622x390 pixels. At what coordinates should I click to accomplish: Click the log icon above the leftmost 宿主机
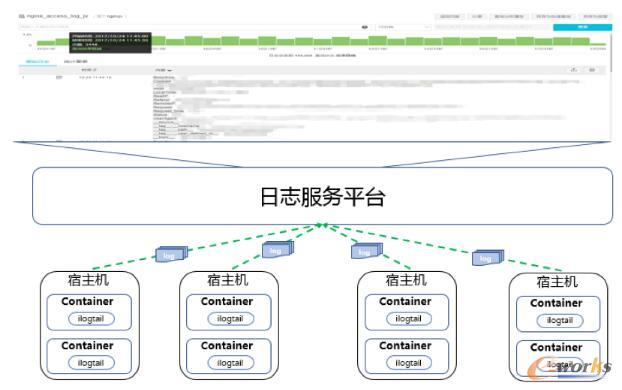[x=171, y=254]
